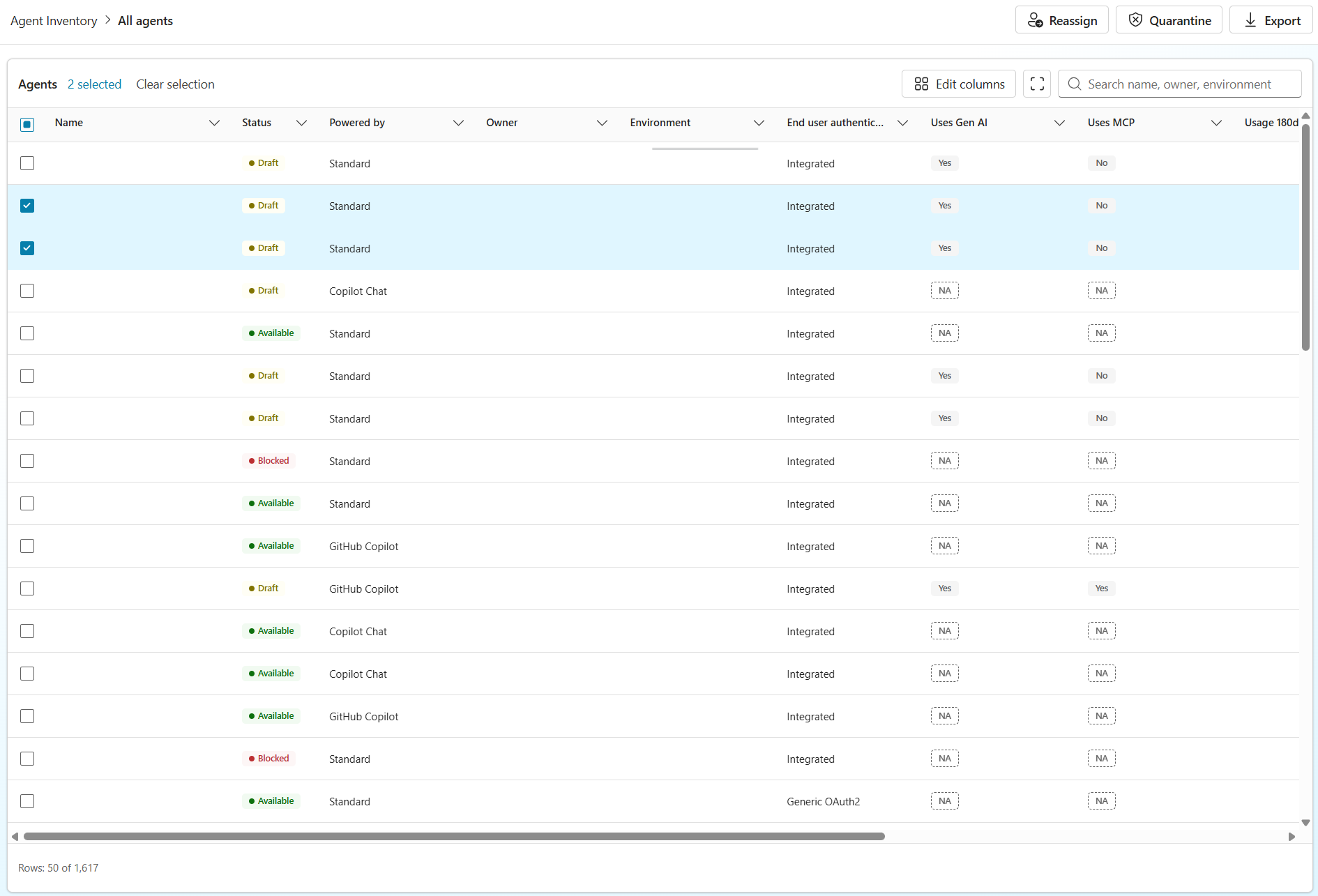Click the Quarantine shield icon
Screen dimensions: 1318x896
pyautogui.click(x=1135, y=20)
